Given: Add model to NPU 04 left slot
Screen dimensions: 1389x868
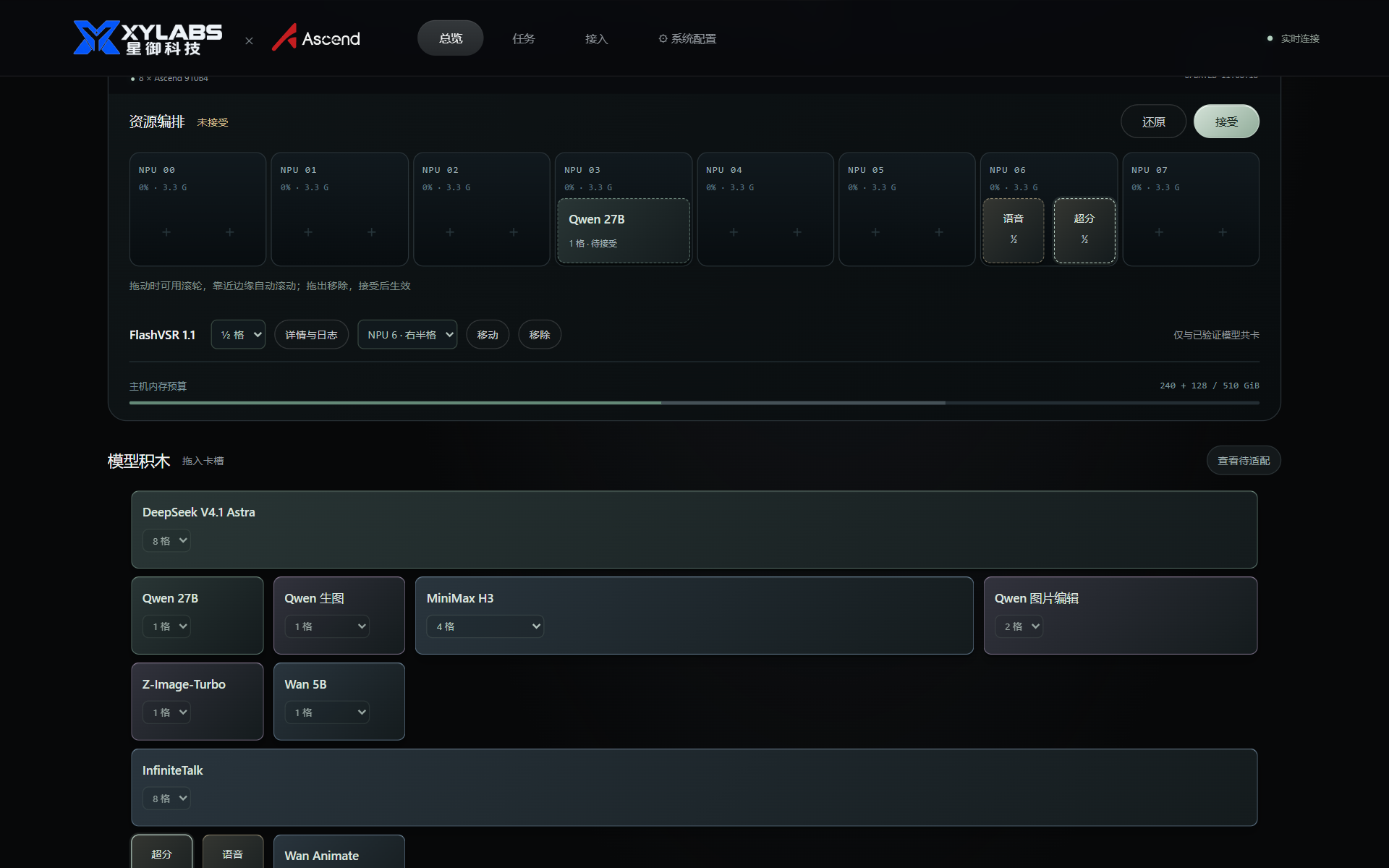Looking at the screenshot, I should tap(734, 232).
